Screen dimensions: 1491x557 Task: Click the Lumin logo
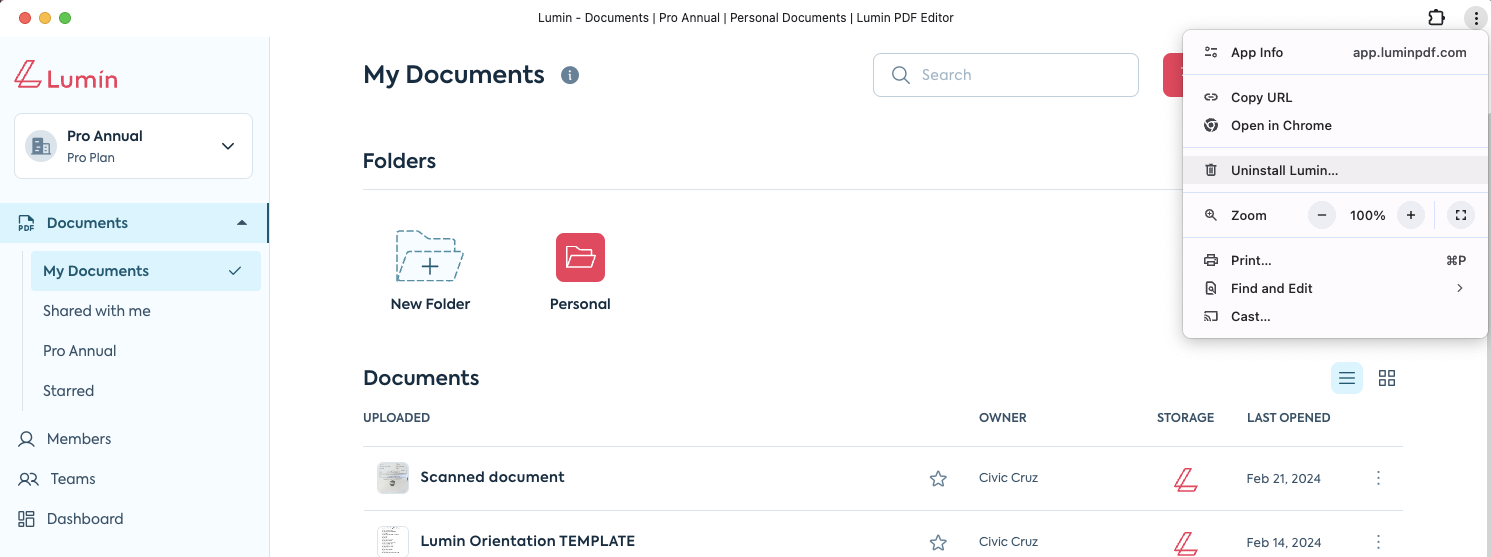click(66, 76)
